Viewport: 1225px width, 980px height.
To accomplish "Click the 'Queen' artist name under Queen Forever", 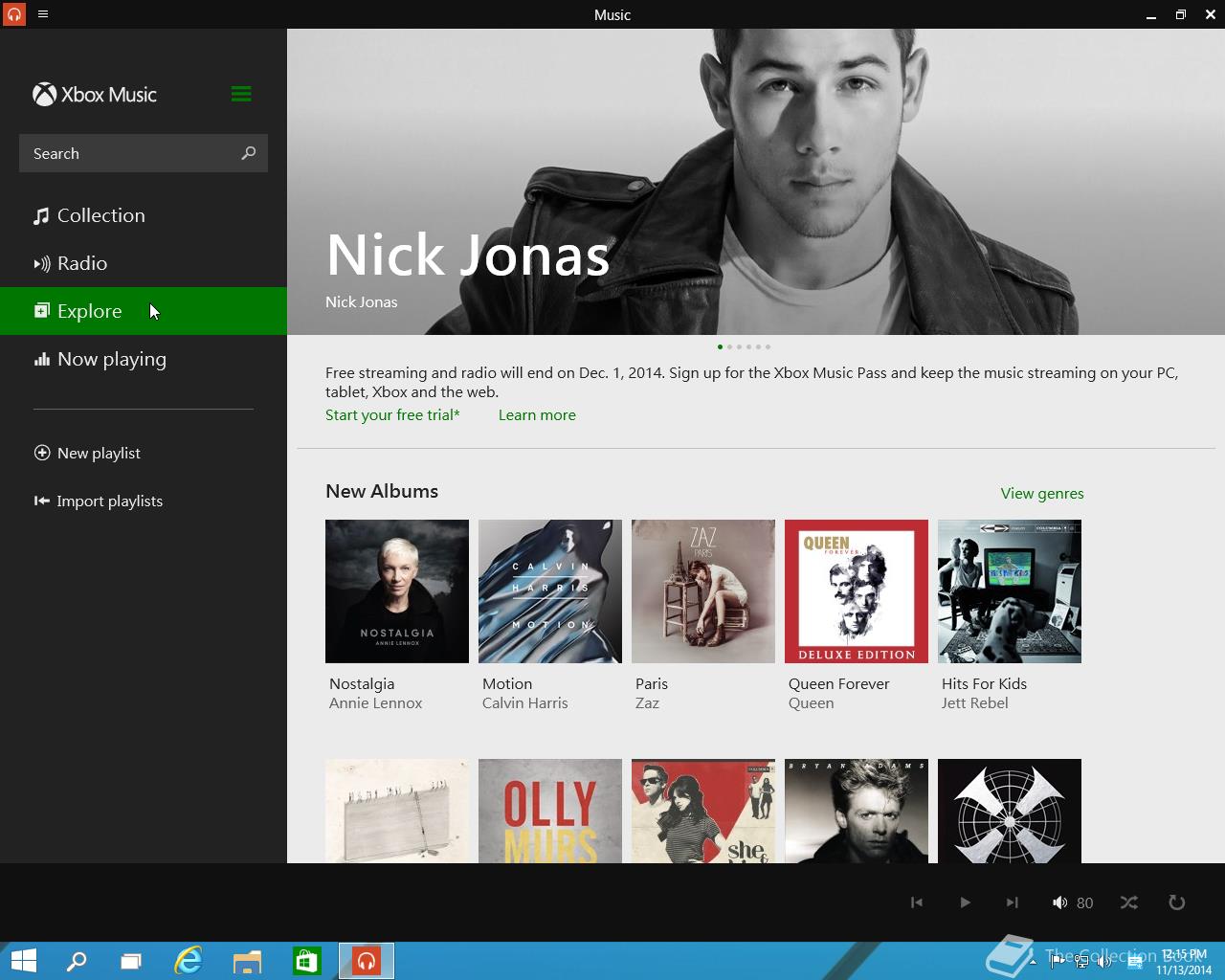I will tap(811, 702).
